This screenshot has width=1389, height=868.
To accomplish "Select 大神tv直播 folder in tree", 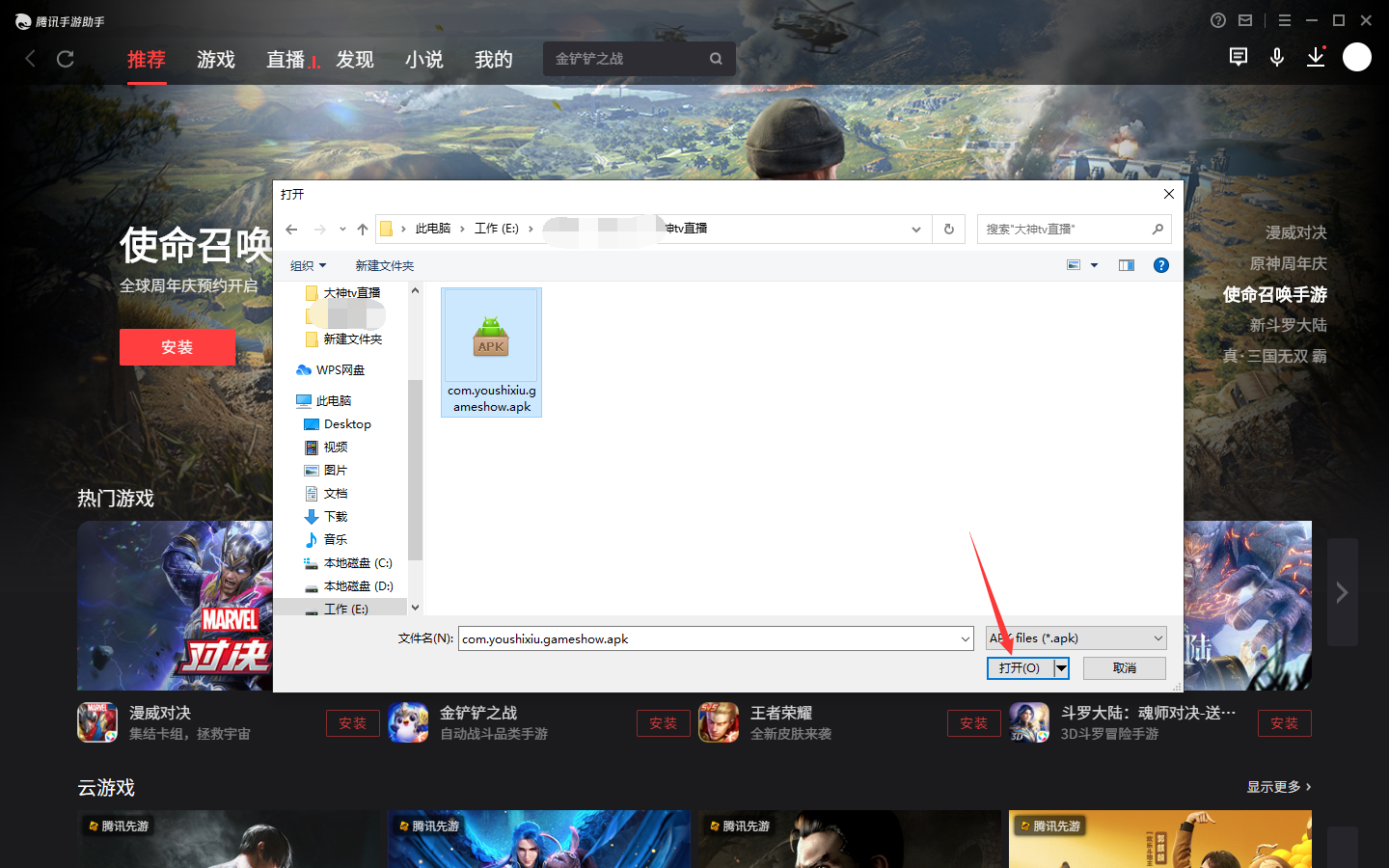I will (343, 293).
